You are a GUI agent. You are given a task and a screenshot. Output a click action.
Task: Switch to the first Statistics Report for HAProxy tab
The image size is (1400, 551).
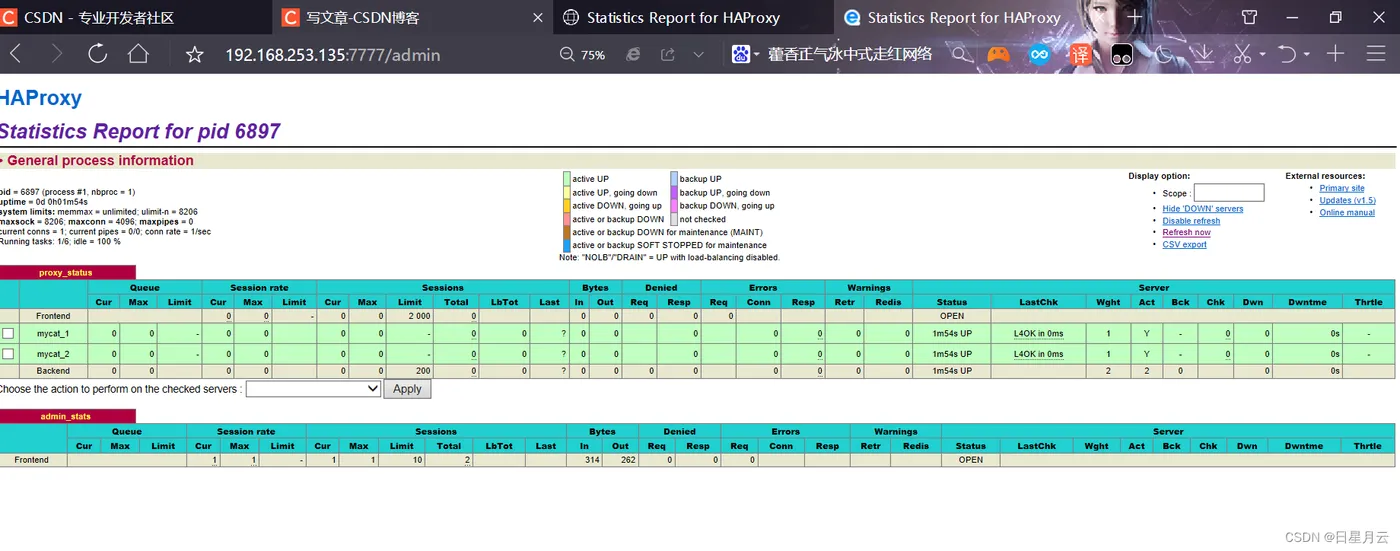click(693, 18)
